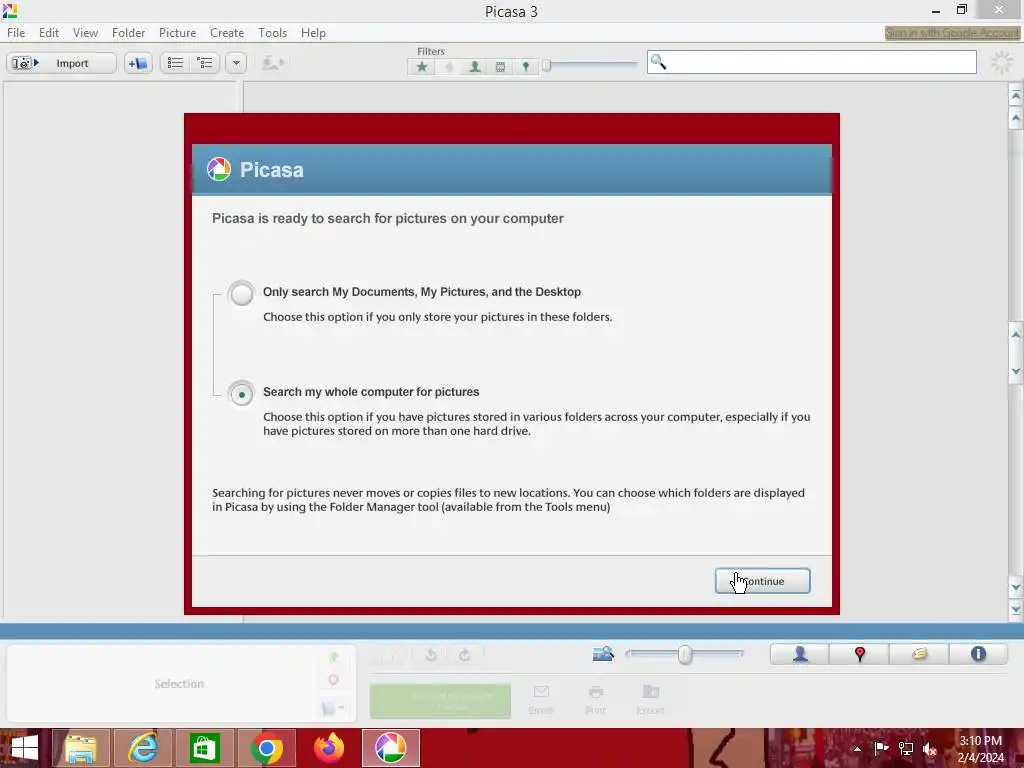Click the clear selection red circle icon

click(334, 680)
